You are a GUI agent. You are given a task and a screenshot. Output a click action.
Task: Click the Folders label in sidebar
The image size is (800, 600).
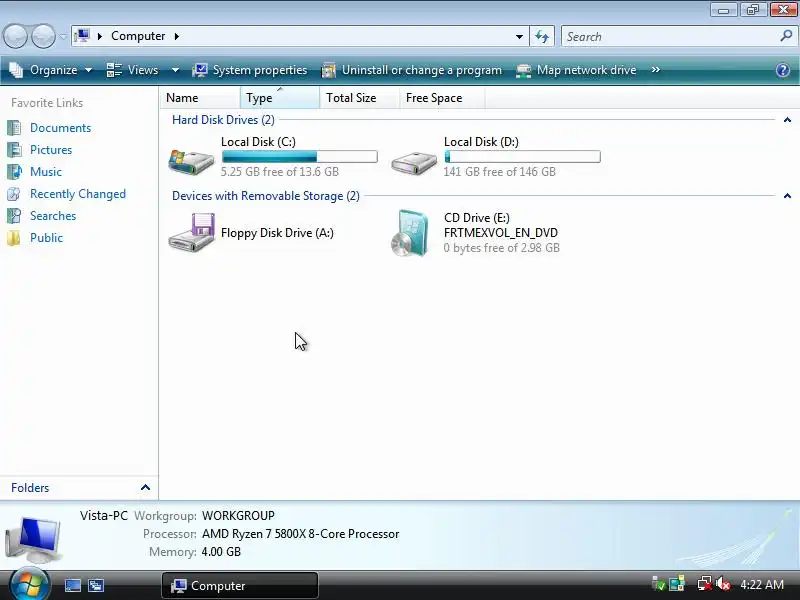click(x=30, y=488)
